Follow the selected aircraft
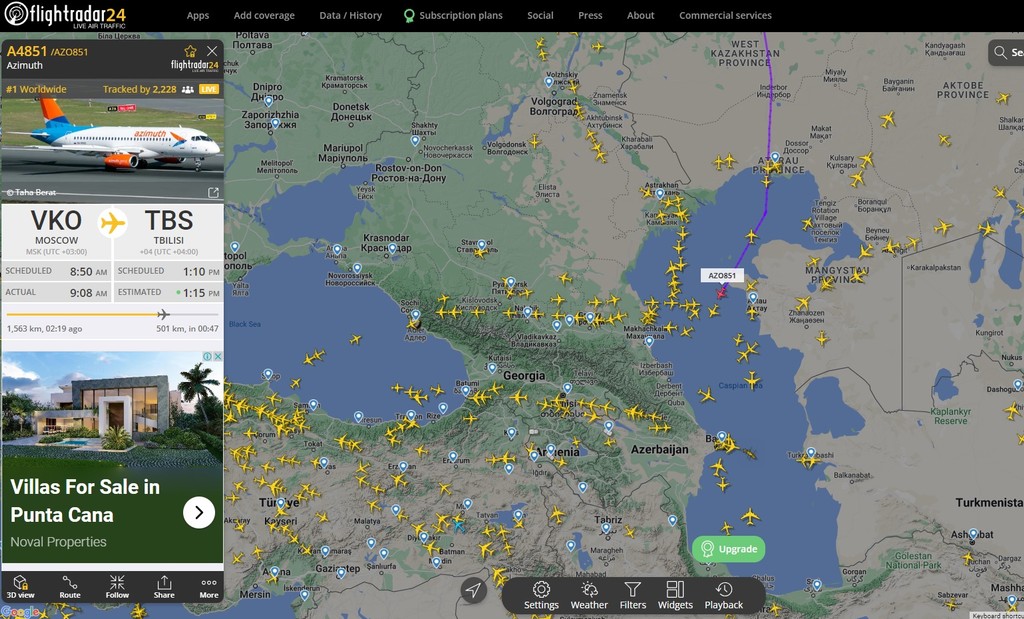Viewport: 1024px width, 619px height. tap(117, 587)
